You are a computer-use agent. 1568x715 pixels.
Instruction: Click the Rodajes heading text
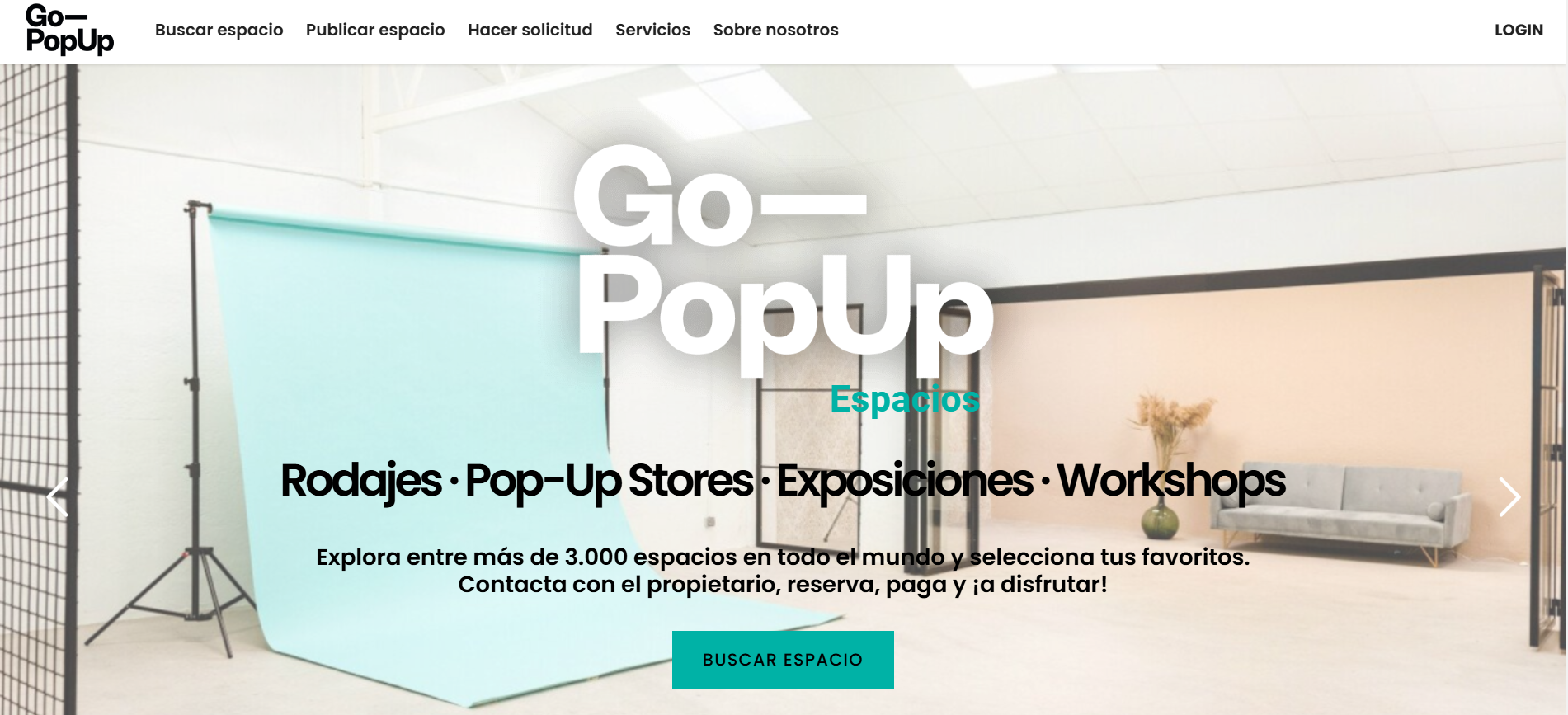pyautogui.click(x=360, y=482)
